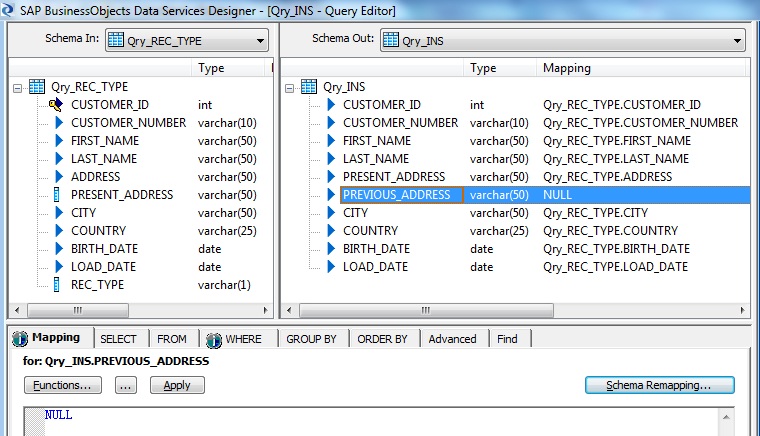Viewport: 760px width, 436px height.
Task: Click the arrow icon beside input LOAD_DATE
Action: [59, 266]
